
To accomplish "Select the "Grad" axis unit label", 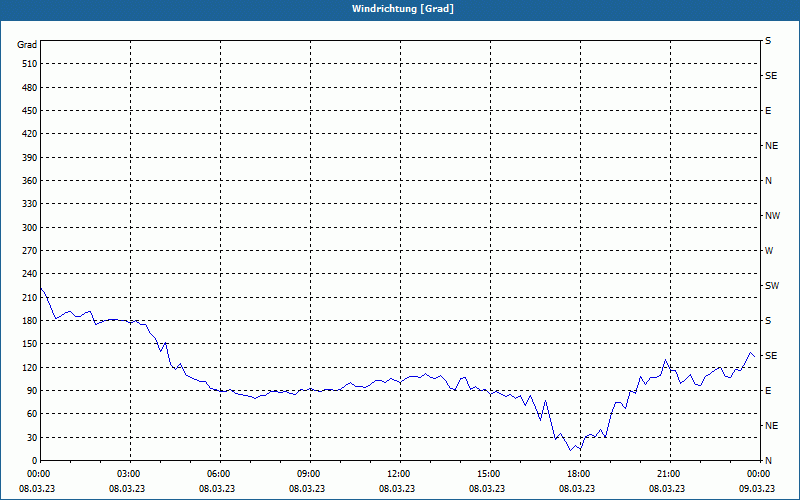I will tap(27, 45).
